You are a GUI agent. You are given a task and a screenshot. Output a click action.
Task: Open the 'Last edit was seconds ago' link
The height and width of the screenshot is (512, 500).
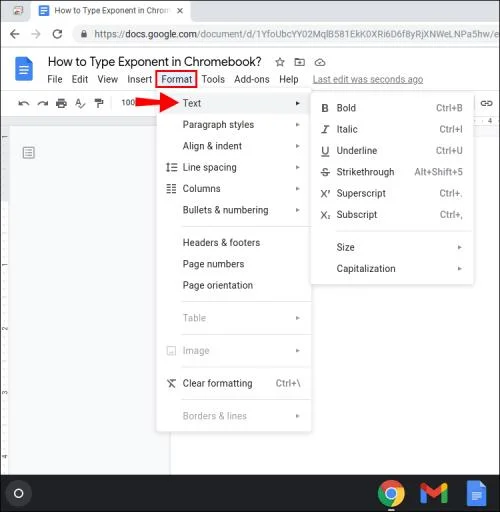click(368, 79)
